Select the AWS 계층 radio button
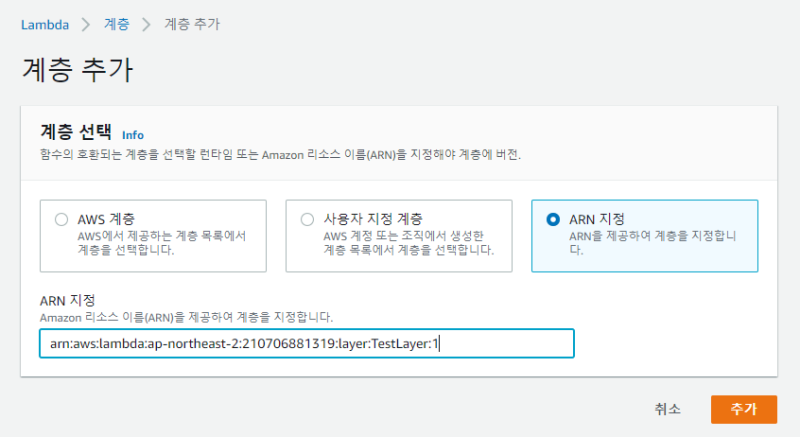The height and width of the screenshot is (437, 800). click(62, 220)
